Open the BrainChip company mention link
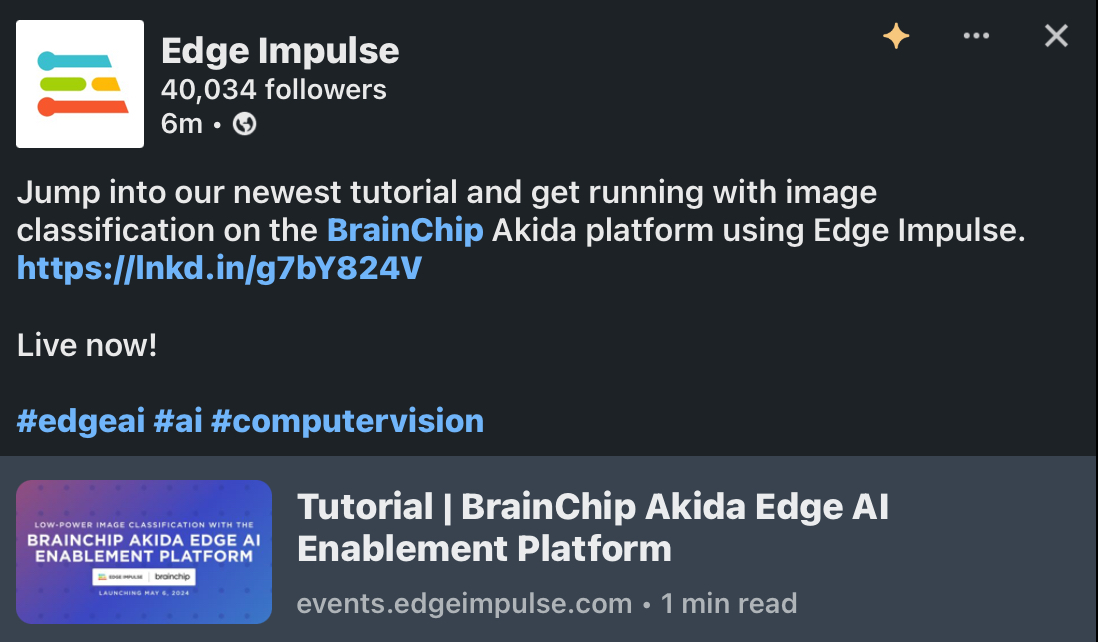Viewport: 1098px width, 642px height. click(x=405, y=230)
